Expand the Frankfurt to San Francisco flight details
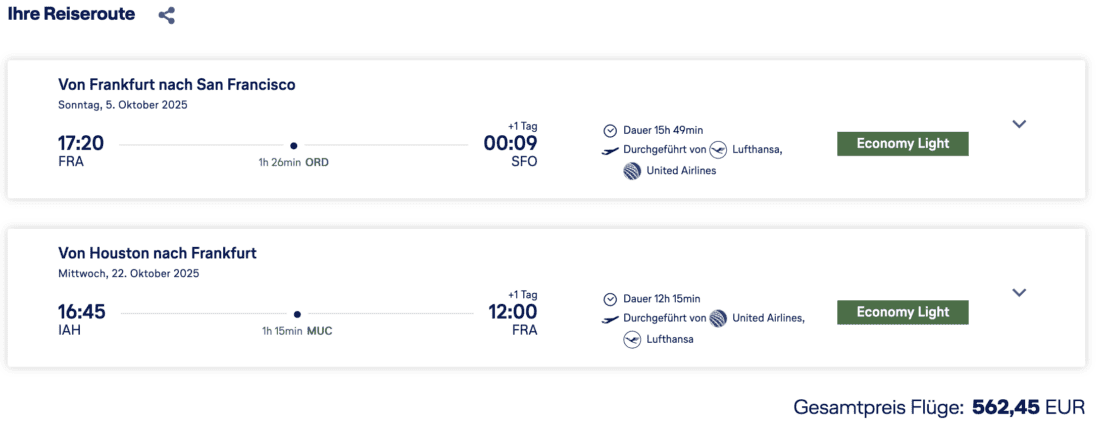 point(1019,124)
